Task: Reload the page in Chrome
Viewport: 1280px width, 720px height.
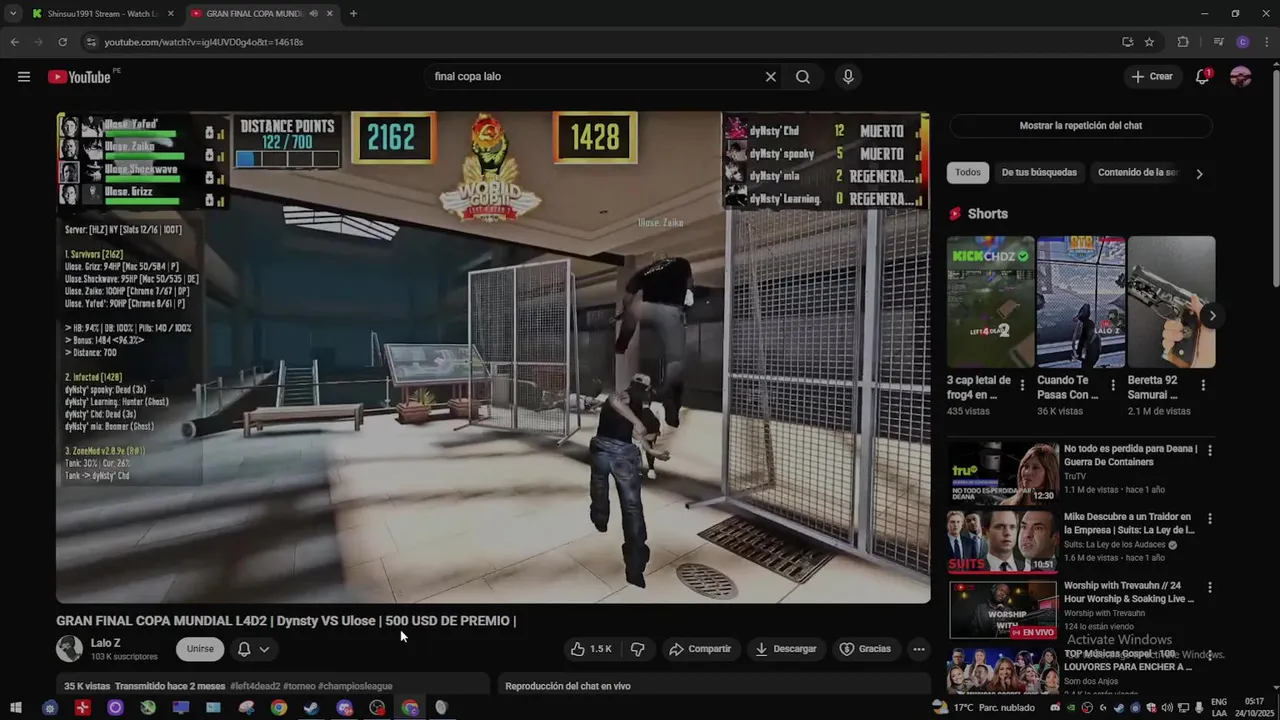Action: [62, 42]
